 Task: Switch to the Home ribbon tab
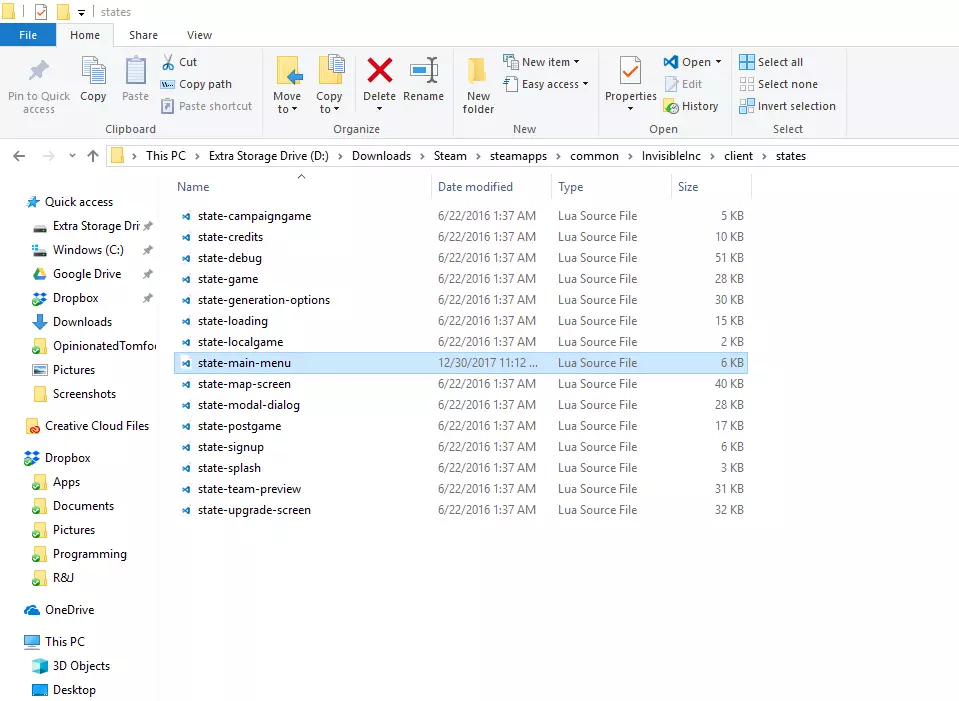[84, 35]
